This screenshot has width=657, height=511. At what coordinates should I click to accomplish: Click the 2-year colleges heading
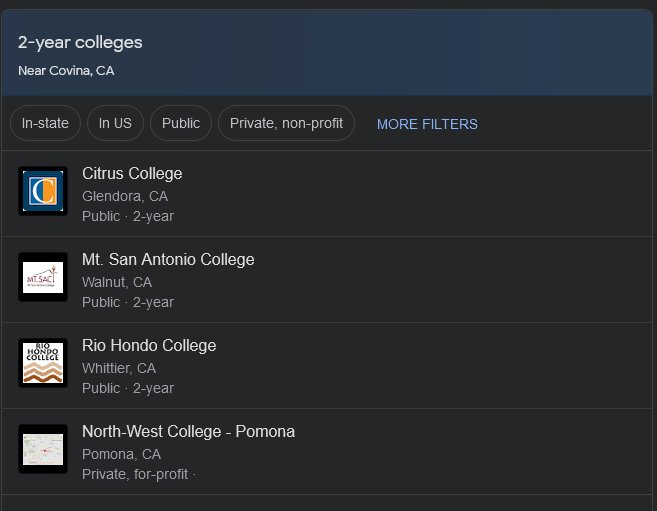click(80, 43)
